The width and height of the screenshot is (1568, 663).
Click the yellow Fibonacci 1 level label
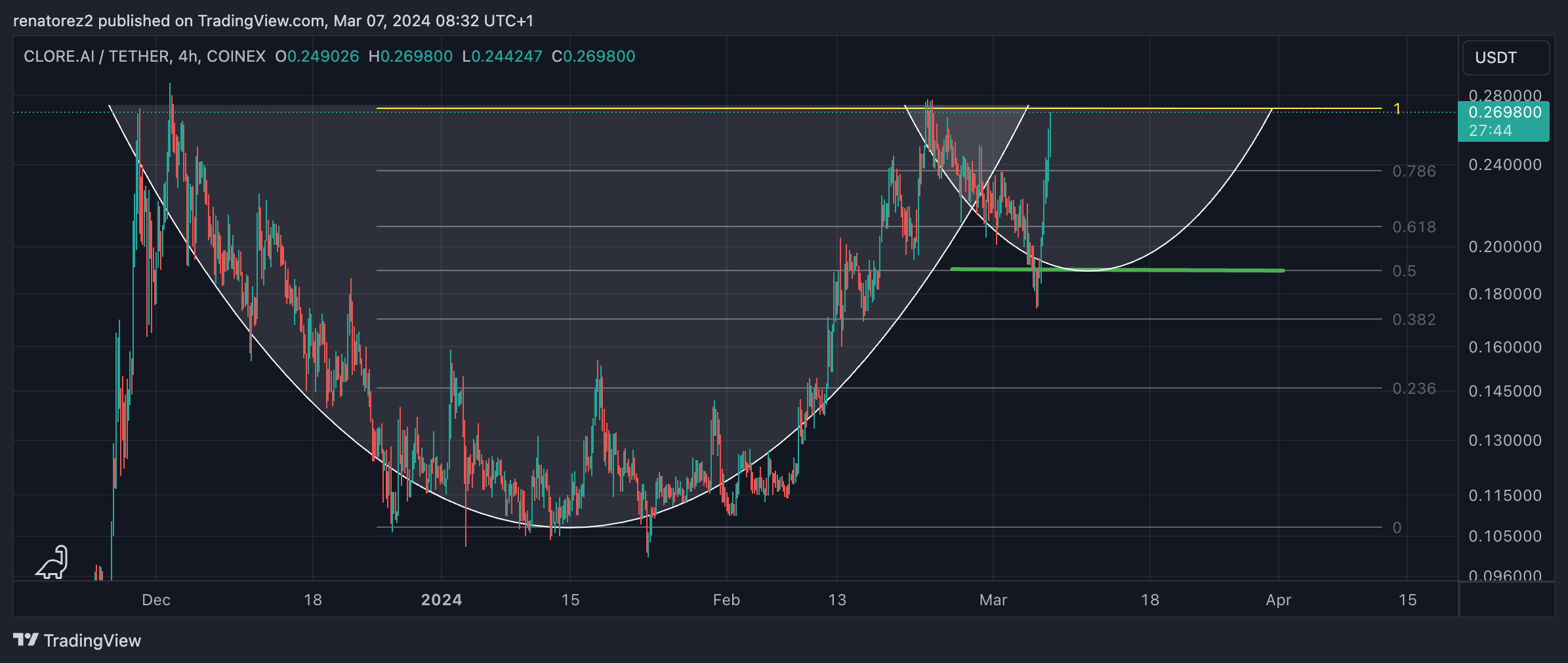1397,109
